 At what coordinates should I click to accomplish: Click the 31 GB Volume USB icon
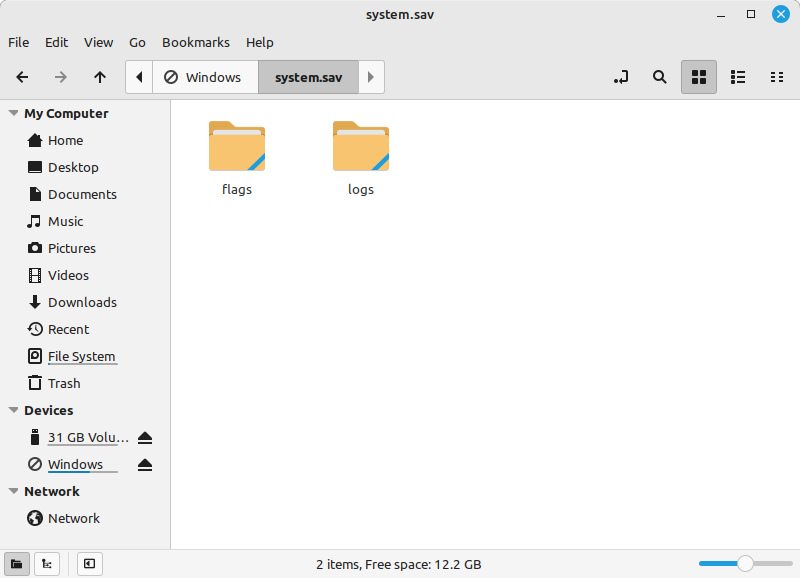point(35,437)
